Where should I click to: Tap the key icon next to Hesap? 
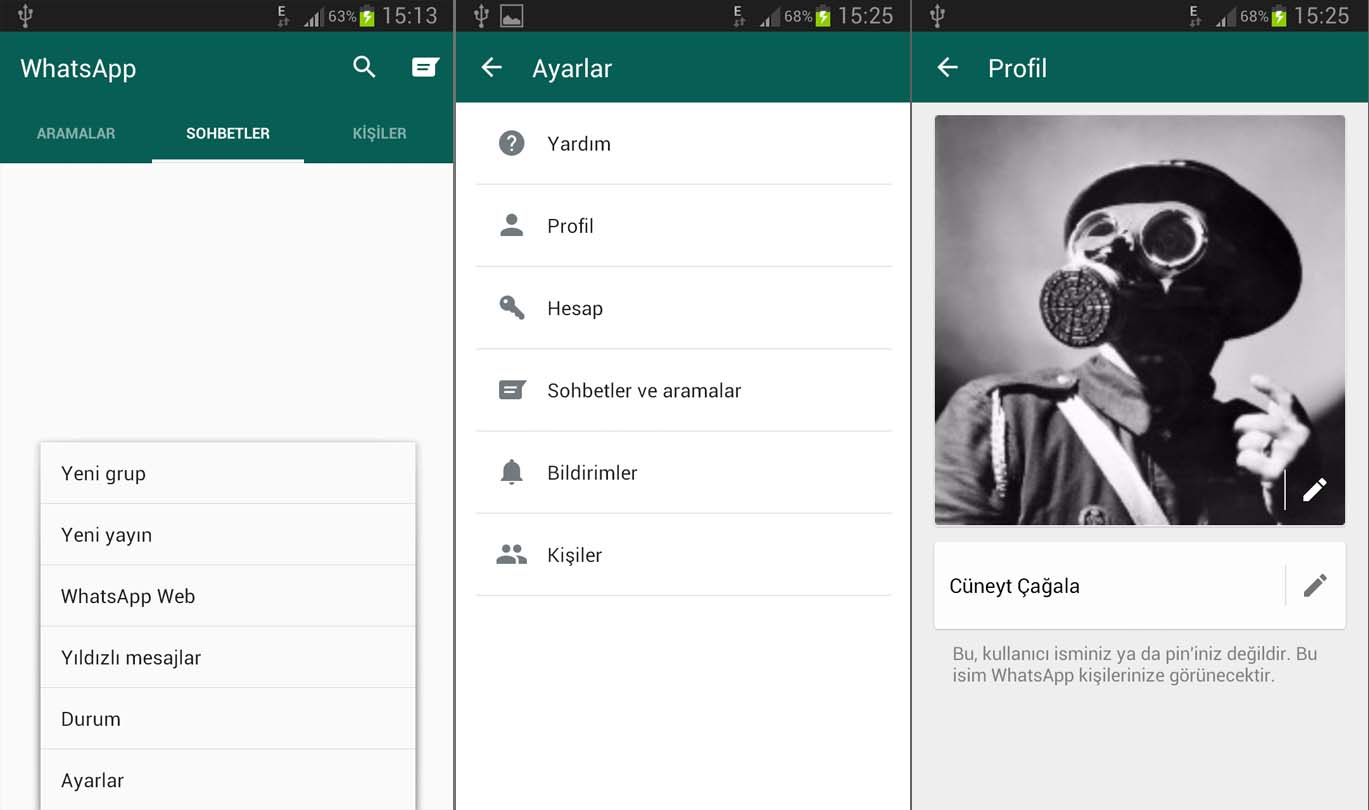[511, 308]
